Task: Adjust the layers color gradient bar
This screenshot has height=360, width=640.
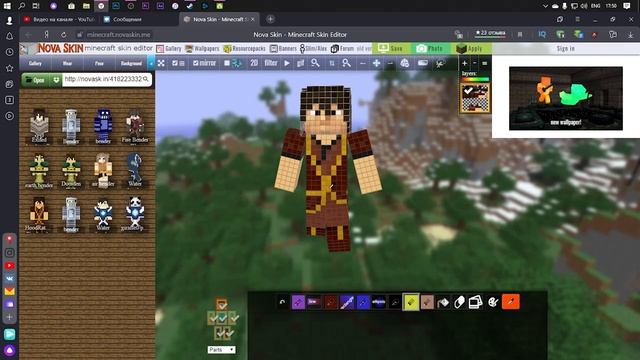Action: click(x=475, y=79)
